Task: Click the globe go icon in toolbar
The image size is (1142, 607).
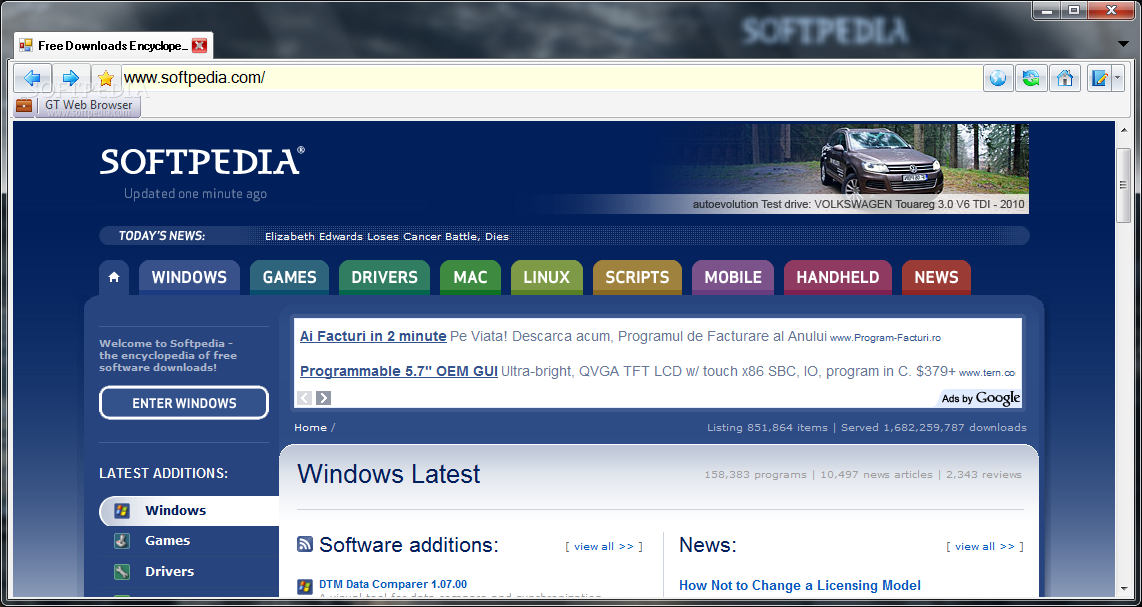Action: tap(998, 78)
